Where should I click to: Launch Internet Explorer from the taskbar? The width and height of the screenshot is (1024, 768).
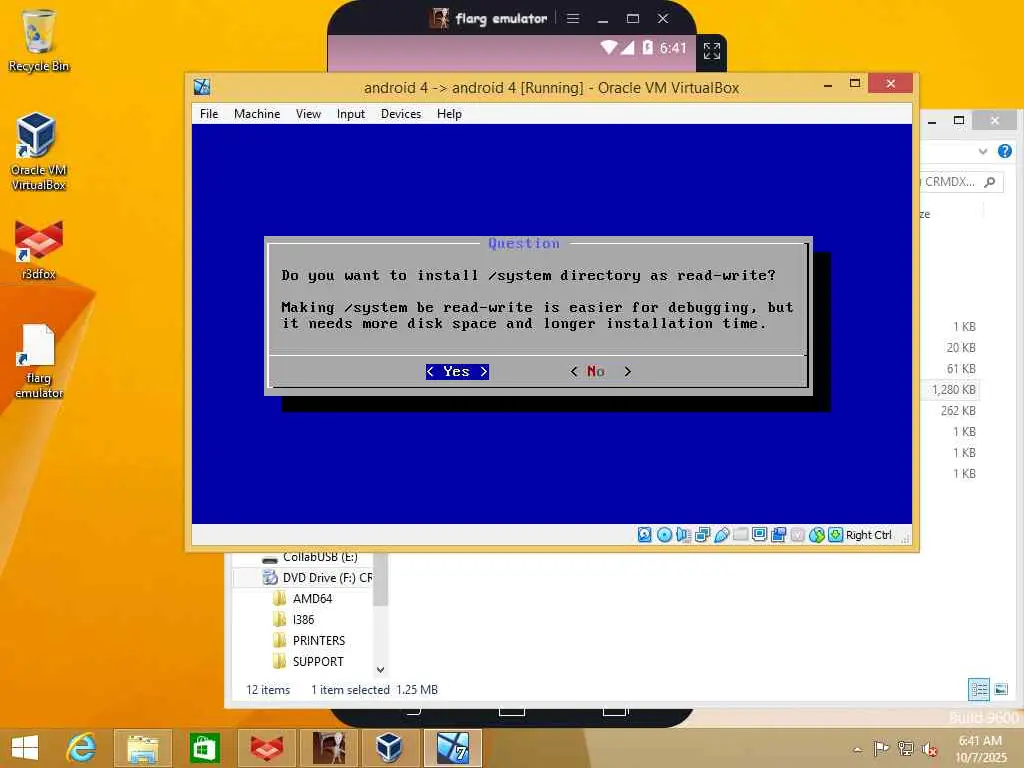click(x=81, y=748)
